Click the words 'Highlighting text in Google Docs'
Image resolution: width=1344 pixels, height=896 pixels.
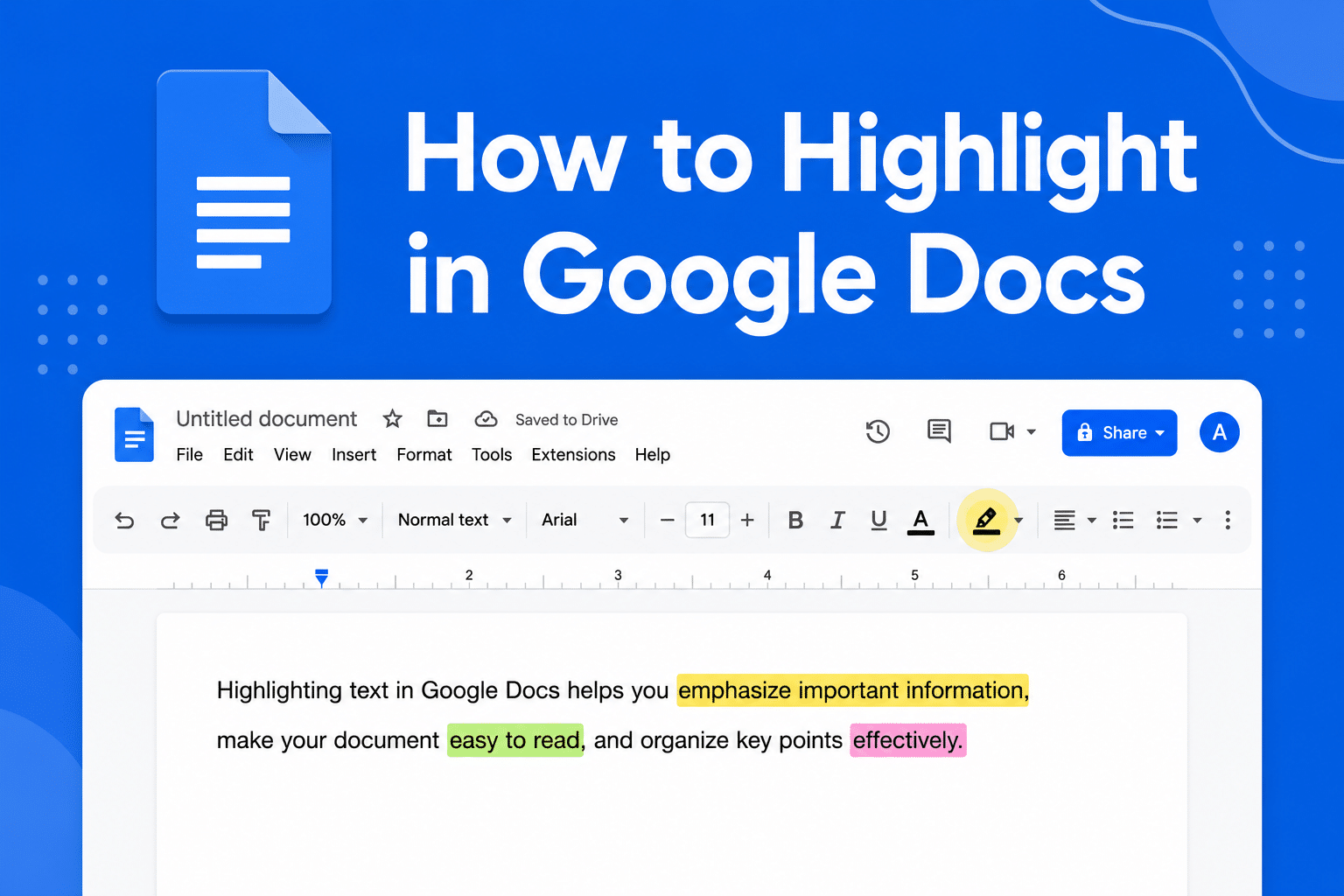pyautogui.click(x=388, y=690)
